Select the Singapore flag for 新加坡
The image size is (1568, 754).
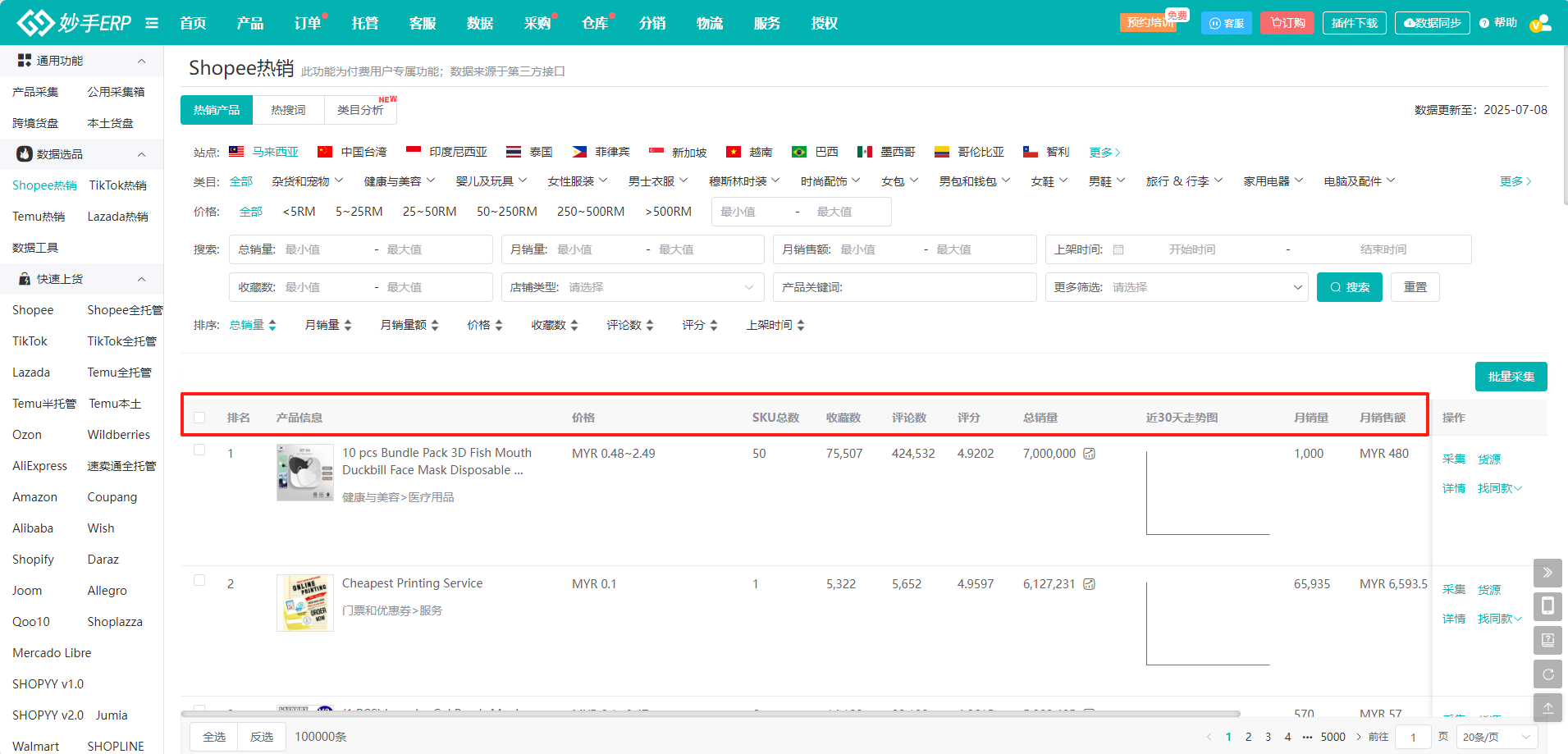click(656, 152)
